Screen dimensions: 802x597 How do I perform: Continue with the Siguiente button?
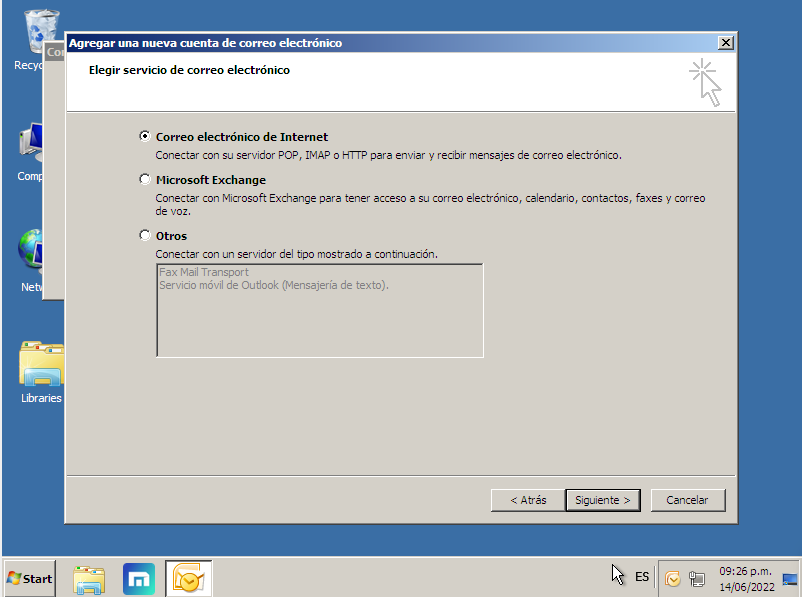pos(603,500)
